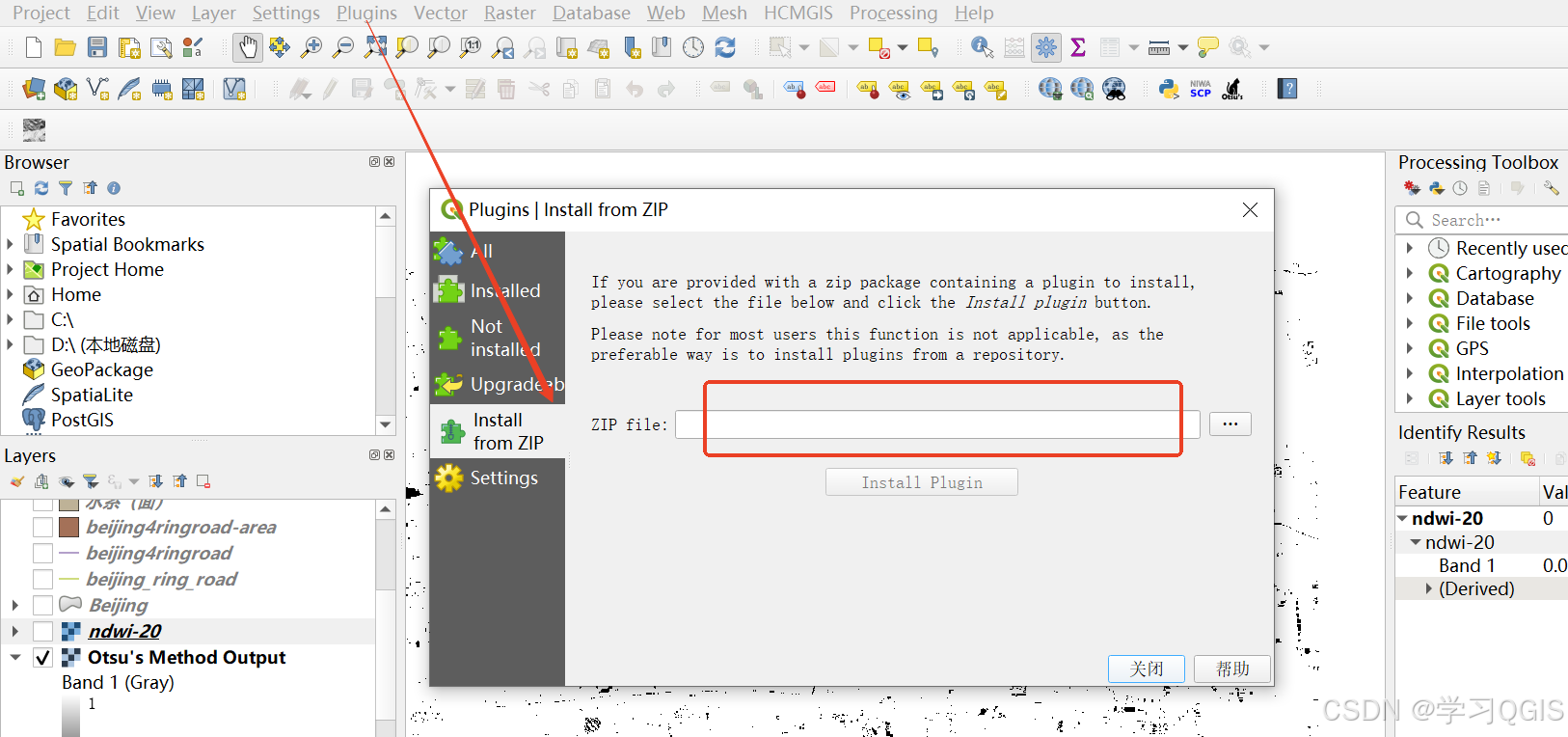
Task: Toggle visibility of beijing_ring_road layer
Action: pos(42,580)
